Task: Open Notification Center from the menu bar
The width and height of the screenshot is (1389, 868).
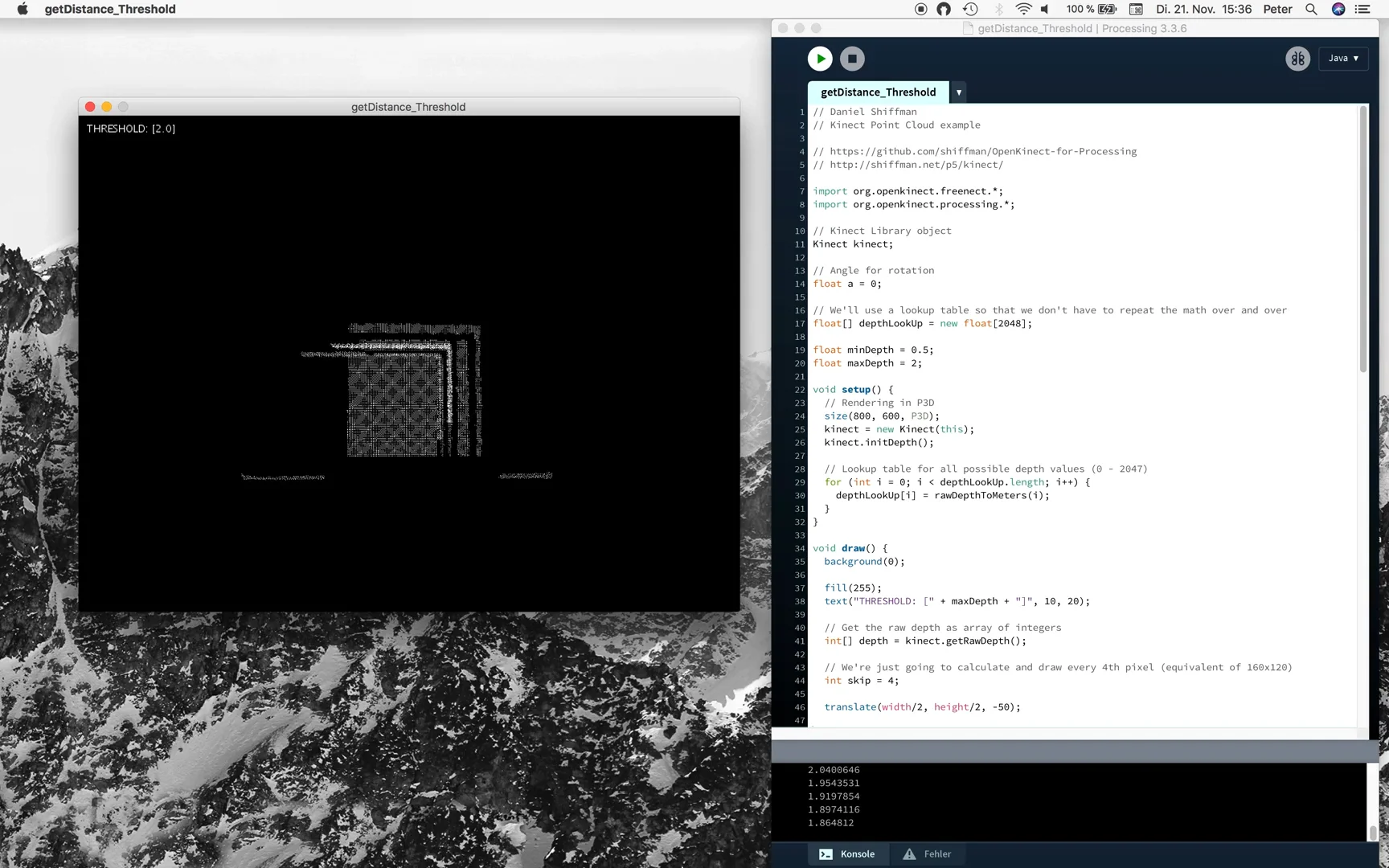Action: pos(1364,9)
